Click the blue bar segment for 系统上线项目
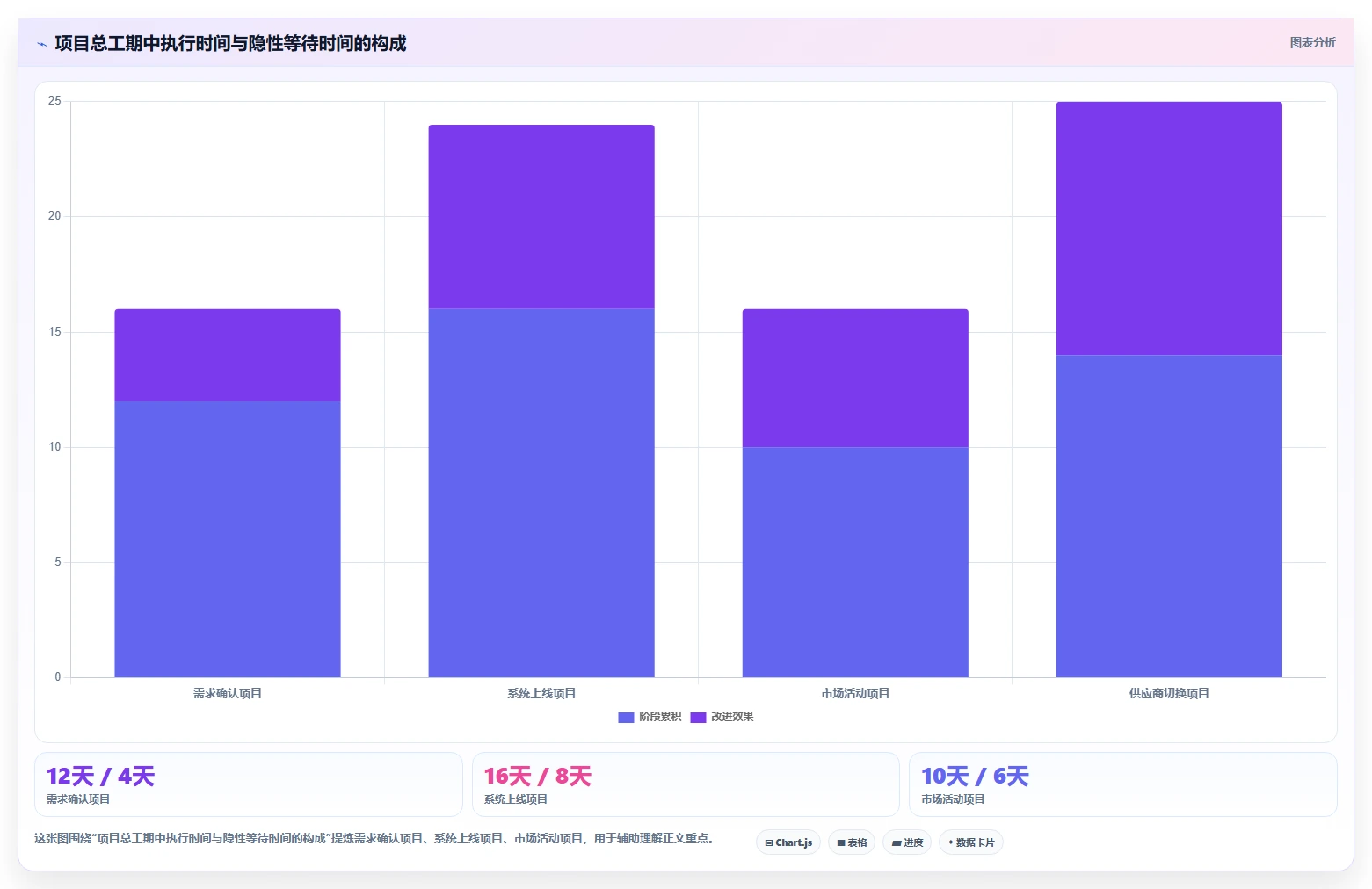 point(541,493)
